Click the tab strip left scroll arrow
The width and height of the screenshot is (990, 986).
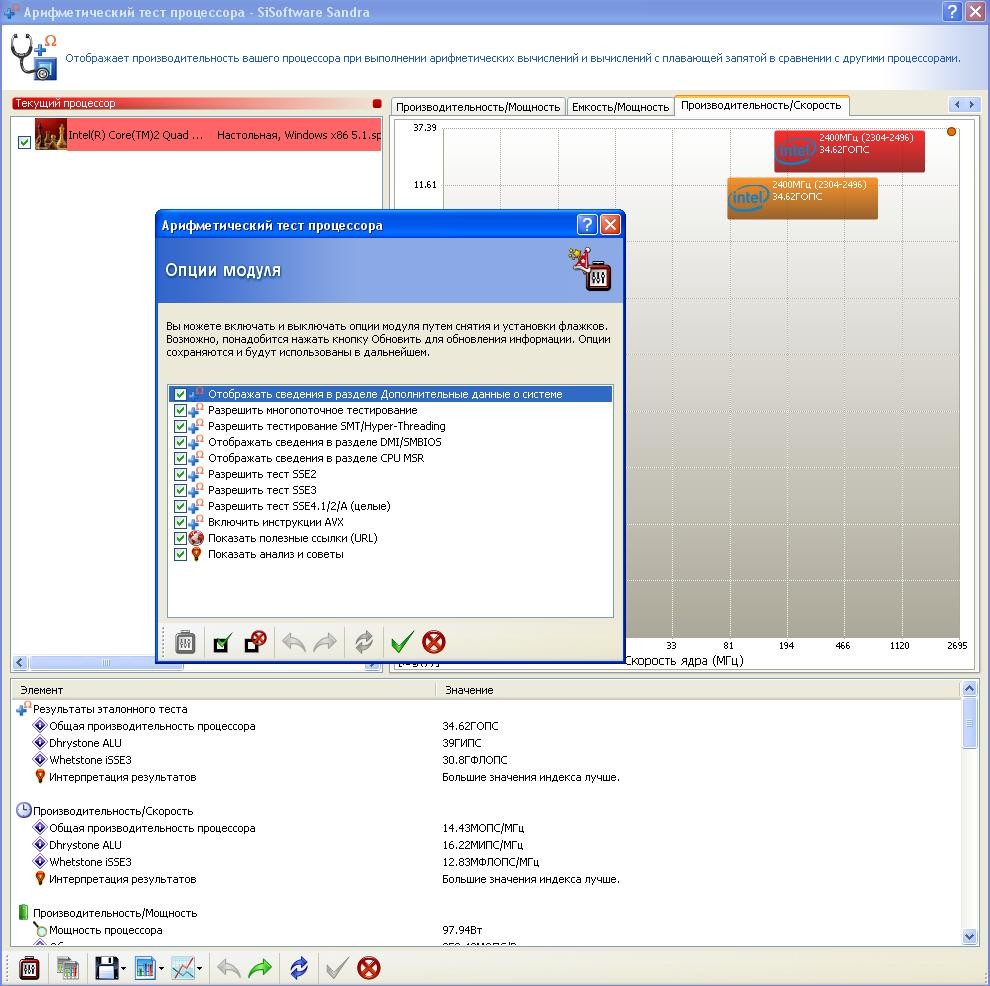pyautogui.click(x=957, y=105)
